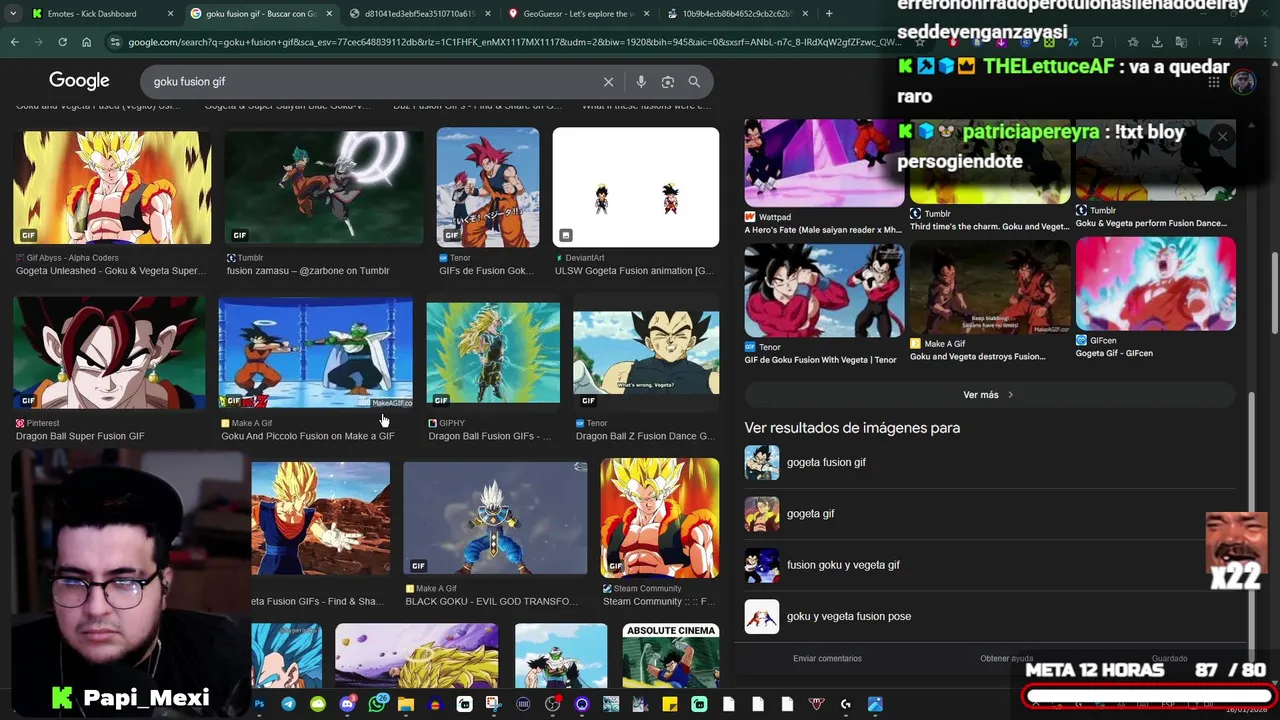Open the Google apps grid icon
Viewport: 1280px width, 720px height.
pos(1213,82)
